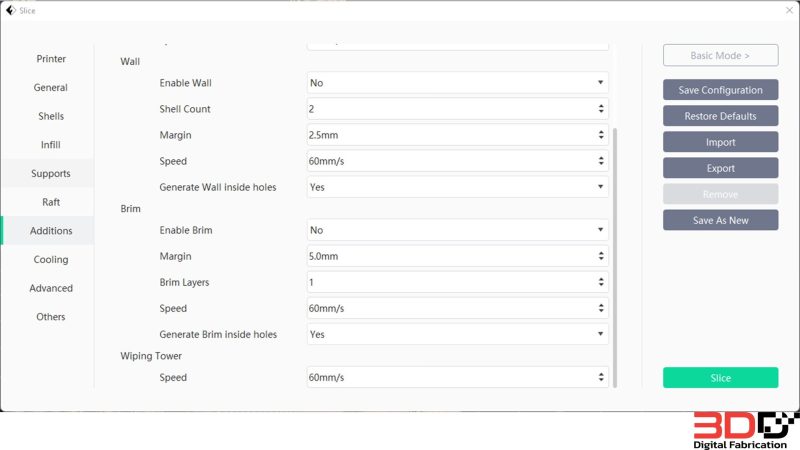Open the Enable Wall dropdown
Screen dimensions: 800x450
tap(457, 83)
